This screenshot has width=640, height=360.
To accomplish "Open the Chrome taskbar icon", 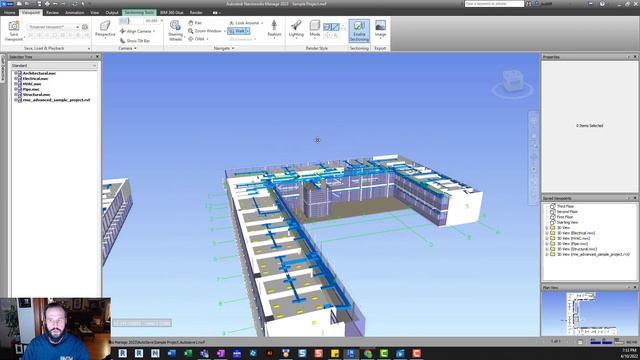I will (367, 353).
